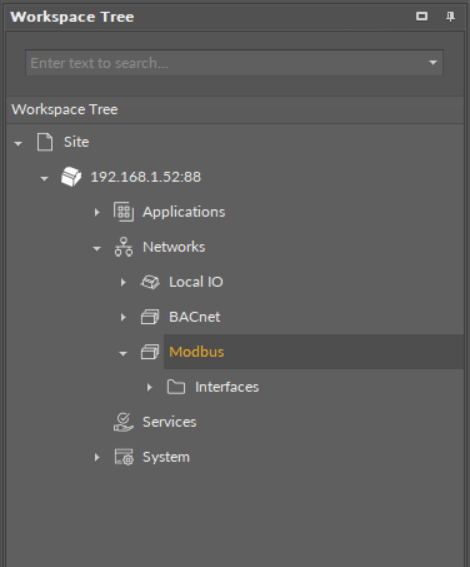
Task: Click the controller device icon beside 192.168.1.52:88
Action: pyautogui.click(x=71, y=177)
